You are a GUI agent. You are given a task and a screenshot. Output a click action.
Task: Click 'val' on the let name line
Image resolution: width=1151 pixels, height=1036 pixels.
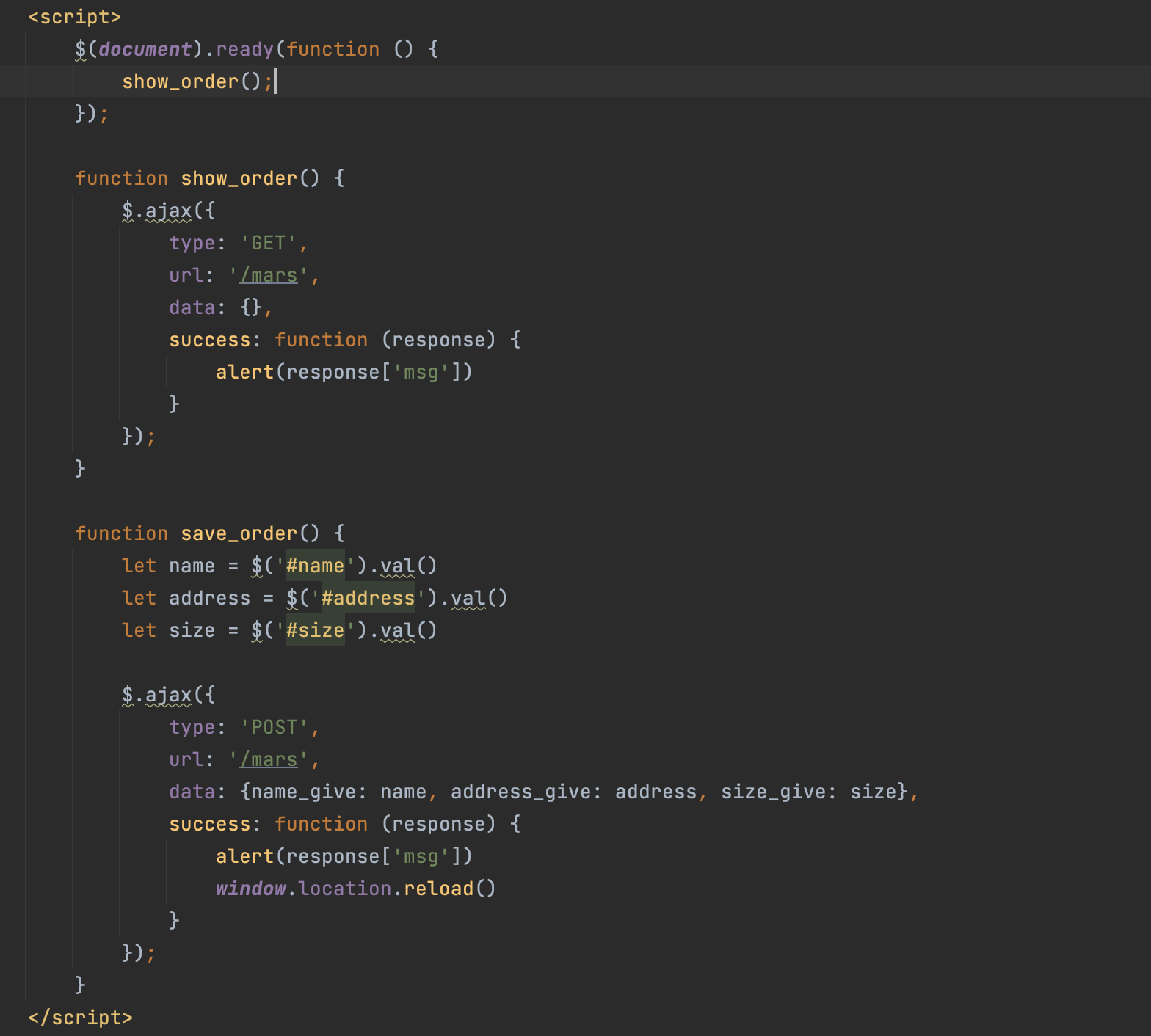[x=398, y=566]
